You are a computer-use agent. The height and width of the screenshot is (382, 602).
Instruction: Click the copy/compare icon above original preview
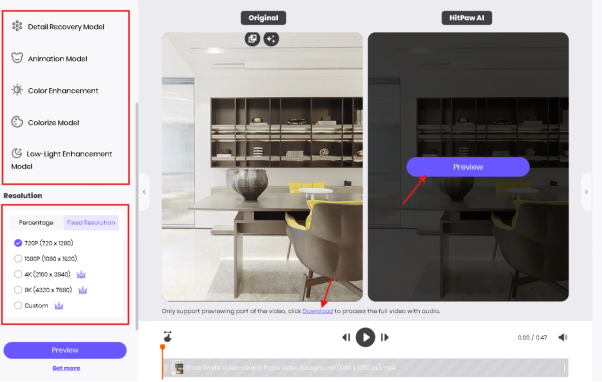253,39
